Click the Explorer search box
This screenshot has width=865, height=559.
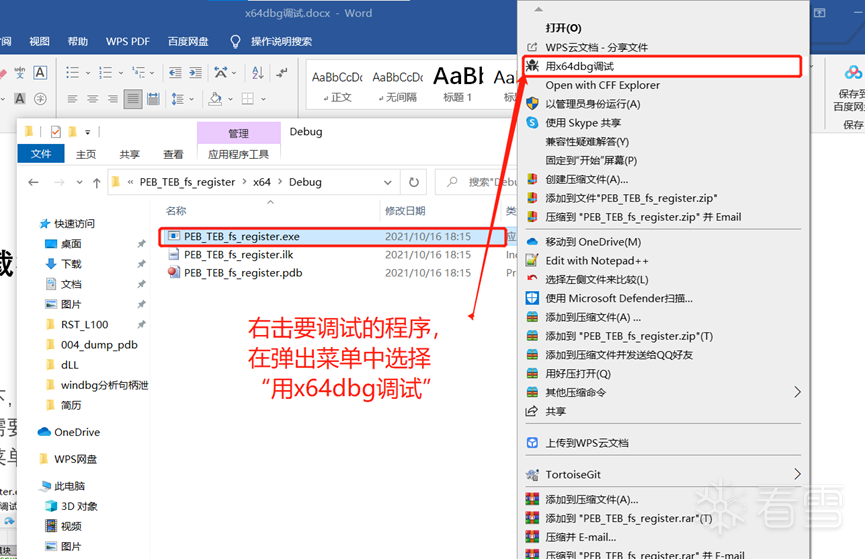pyautogui.click(x=477, y=182)
